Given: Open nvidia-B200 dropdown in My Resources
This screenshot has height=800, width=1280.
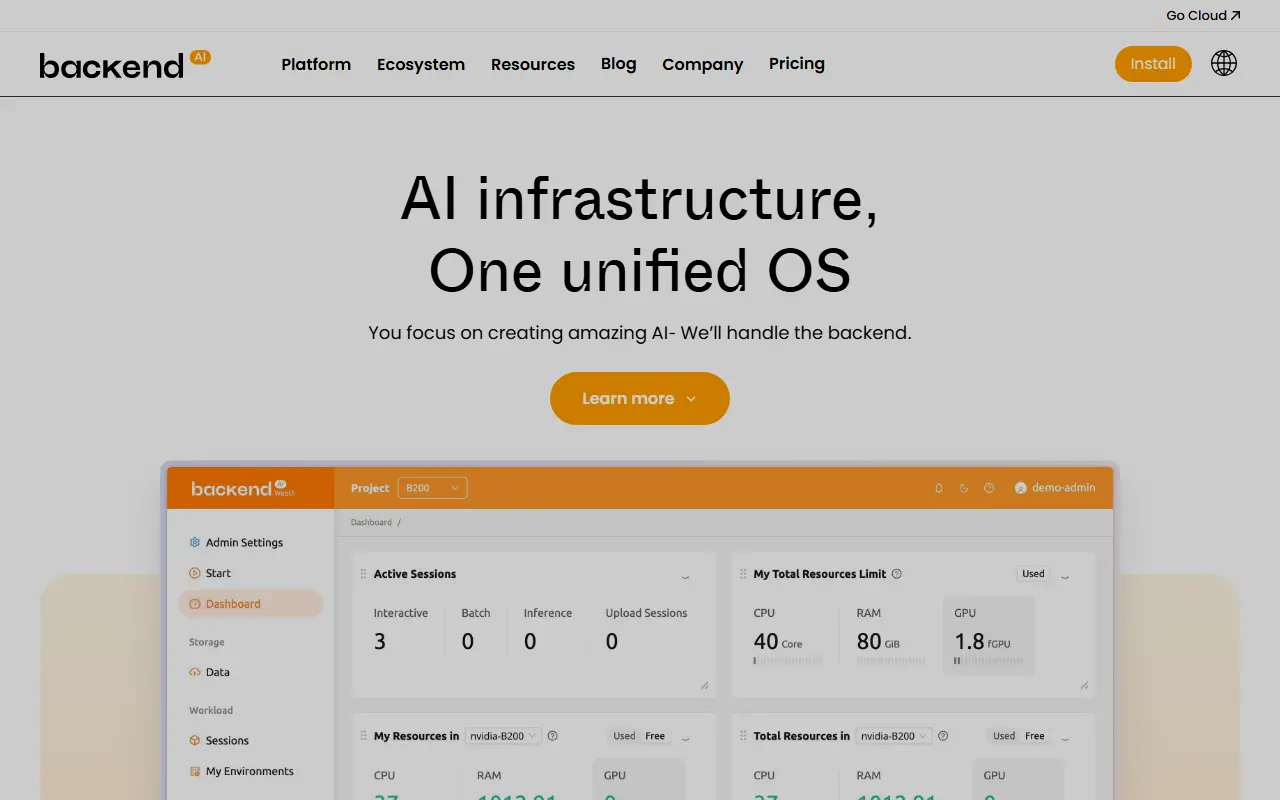Looking at the screenshot, I should 504,736.
